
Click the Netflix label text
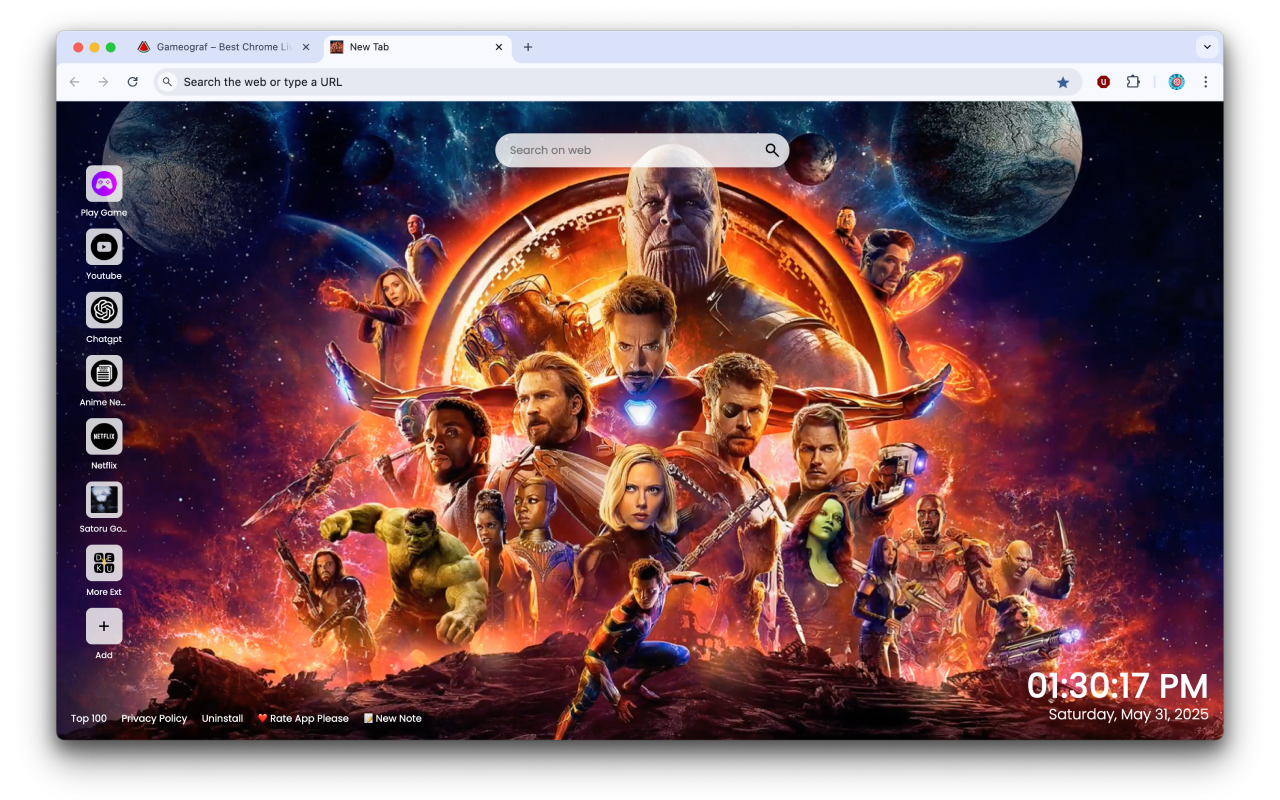click(104, 465)
